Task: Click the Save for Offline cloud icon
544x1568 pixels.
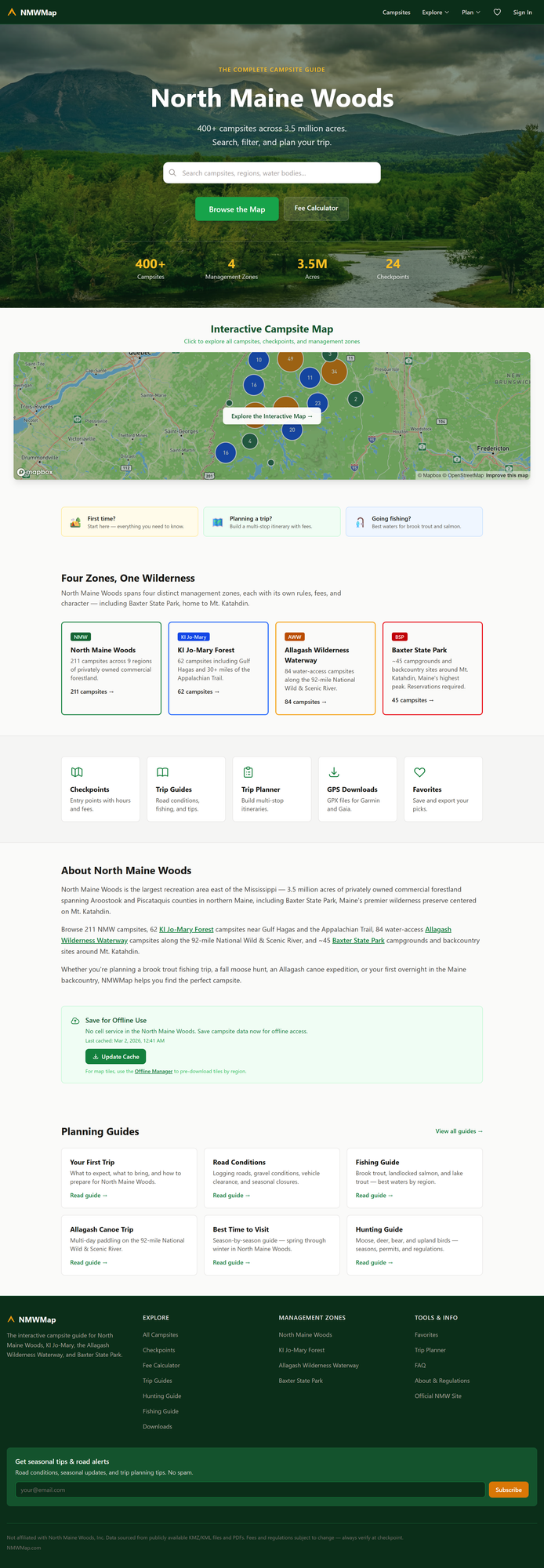Action: pos(74,1021)
